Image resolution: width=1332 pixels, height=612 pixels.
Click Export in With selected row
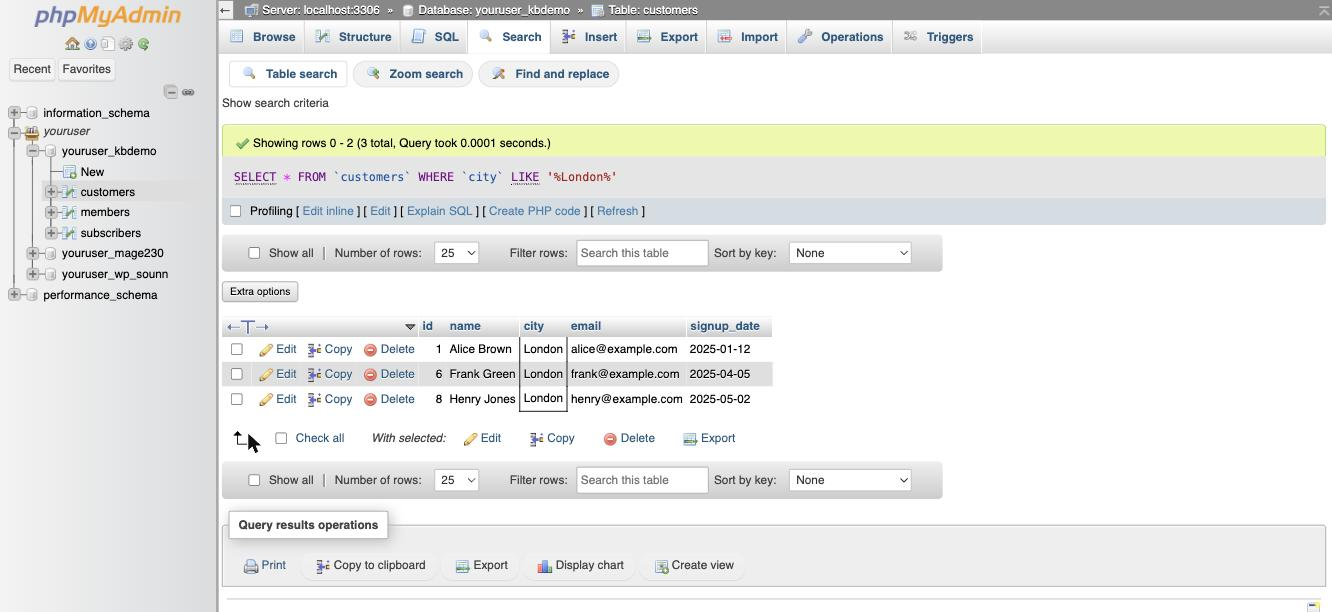709,438
